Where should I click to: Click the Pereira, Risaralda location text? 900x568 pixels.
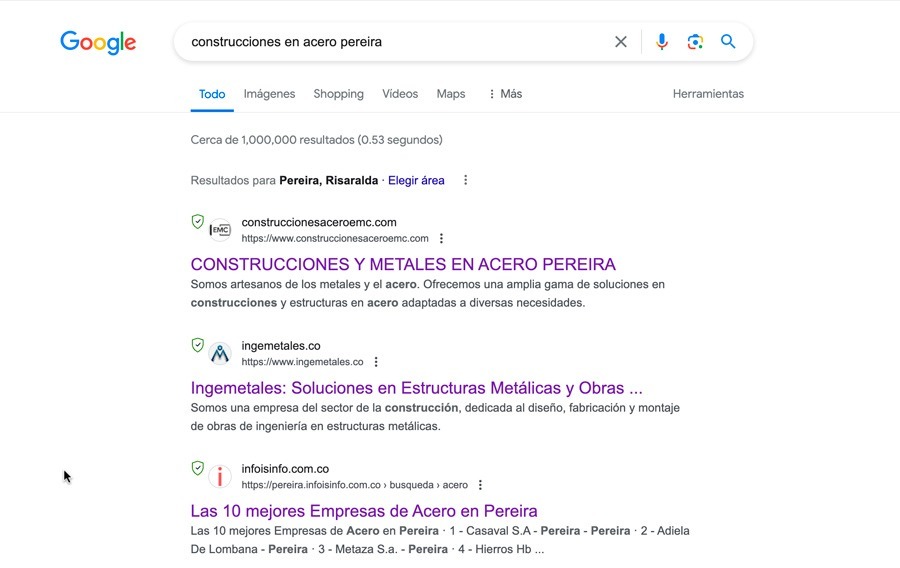tap(328, 181)
